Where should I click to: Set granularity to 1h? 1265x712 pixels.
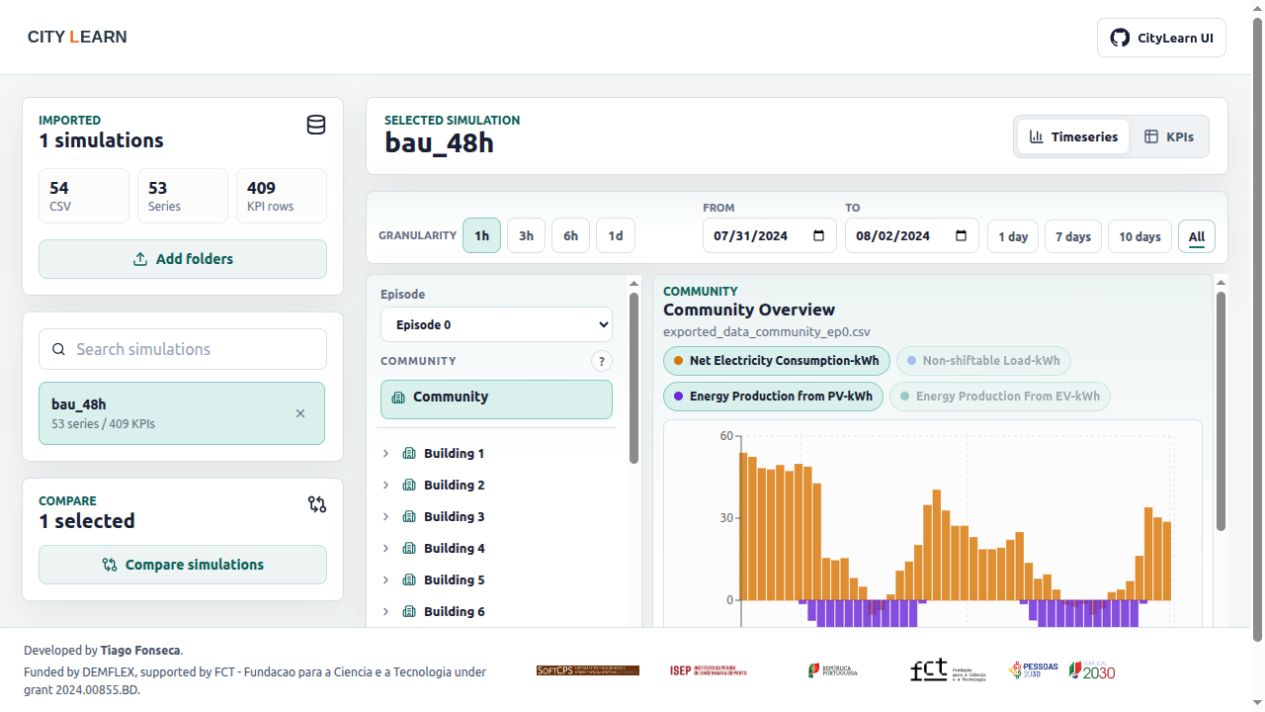pos(482,236)
